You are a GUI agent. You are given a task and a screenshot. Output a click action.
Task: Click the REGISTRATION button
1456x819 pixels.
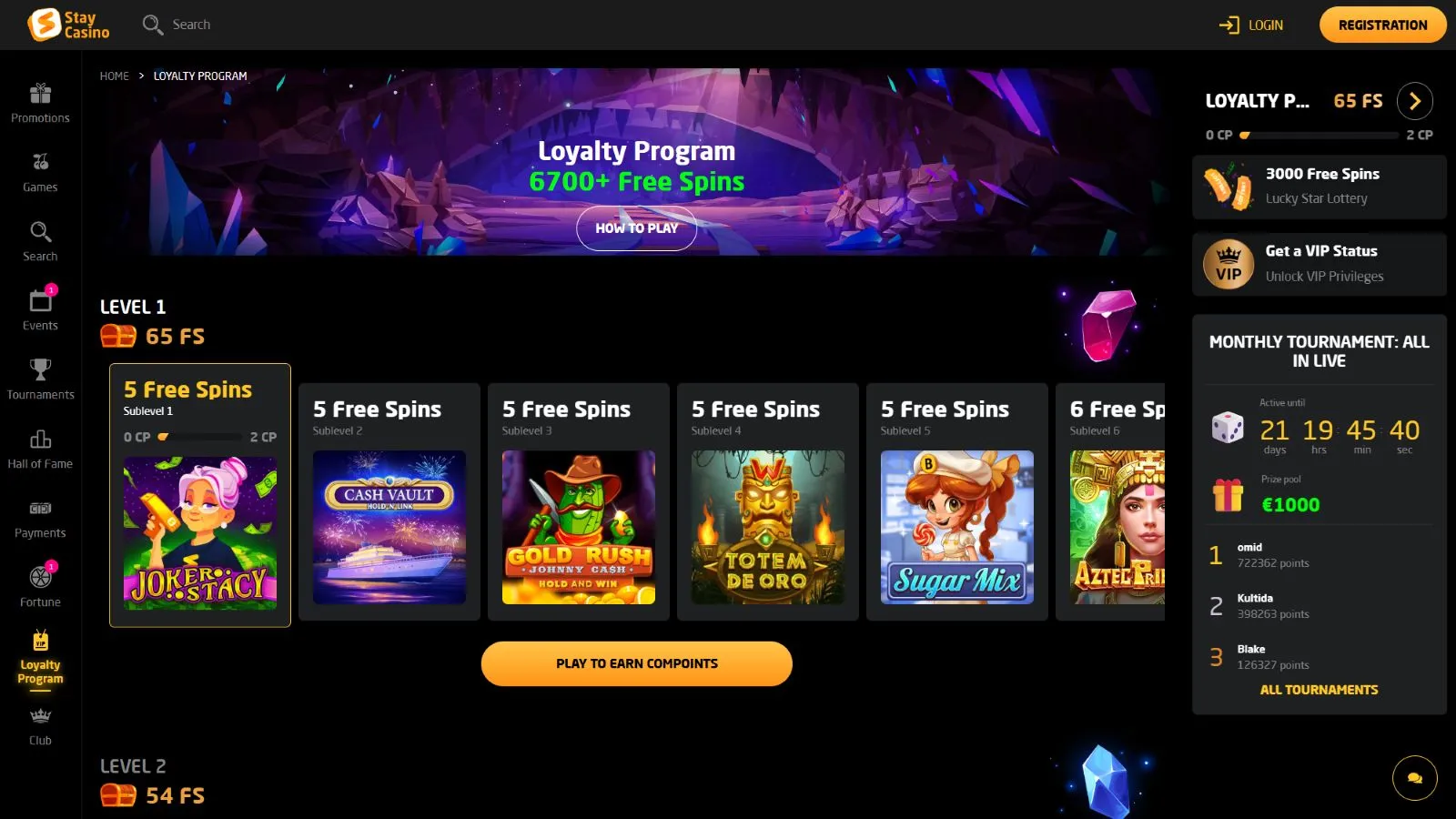pyautogui.click(x=1382, y=25)
